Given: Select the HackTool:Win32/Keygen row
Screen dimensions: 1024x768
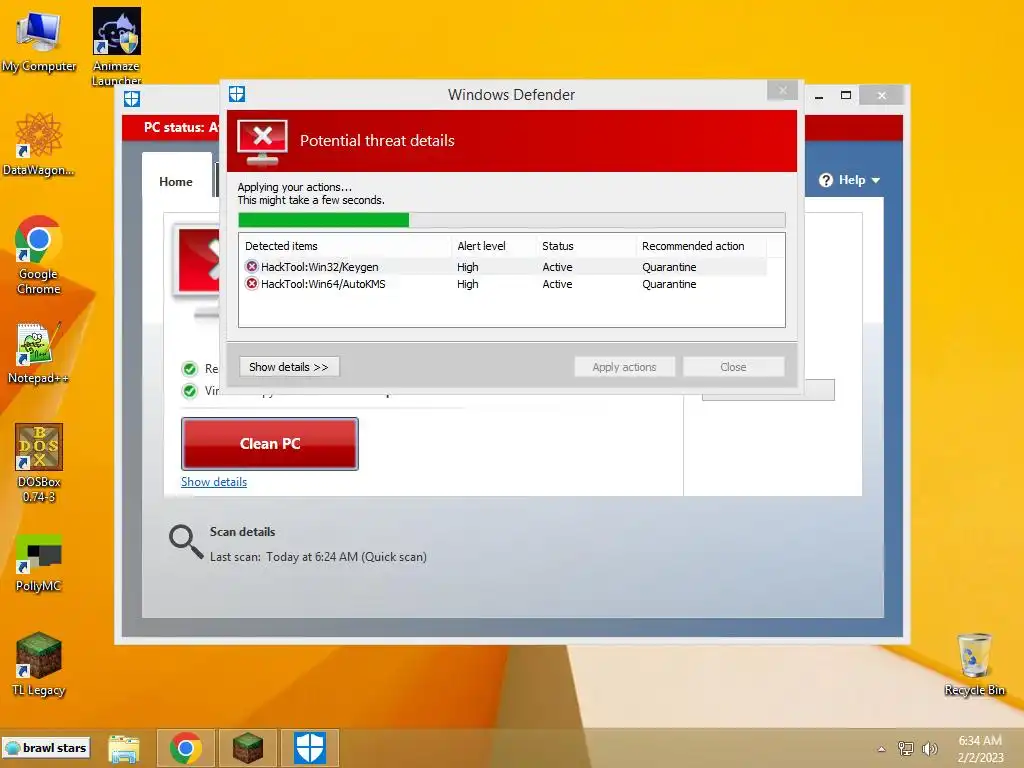Looking at the screenshot, I should pyautogui.click(x=504, y=266).
